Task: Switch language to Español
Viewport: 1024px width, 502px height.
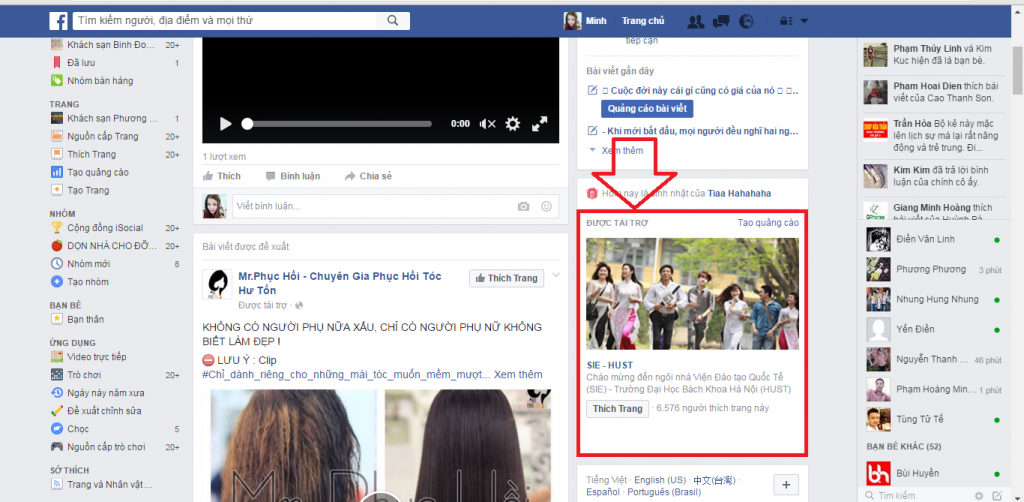Action: pos(603,492)
